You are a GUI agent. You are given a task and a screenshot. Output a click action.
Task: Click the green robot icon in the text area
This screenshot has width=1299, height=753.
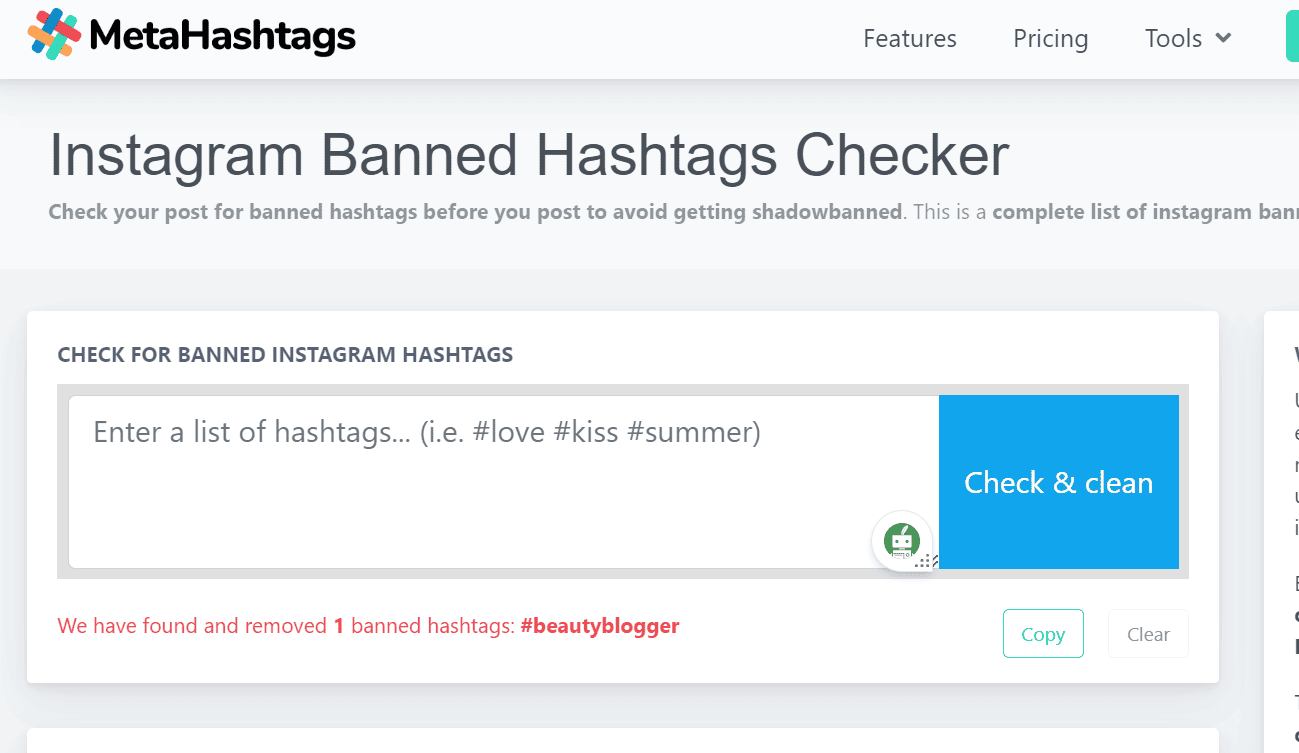902,541
